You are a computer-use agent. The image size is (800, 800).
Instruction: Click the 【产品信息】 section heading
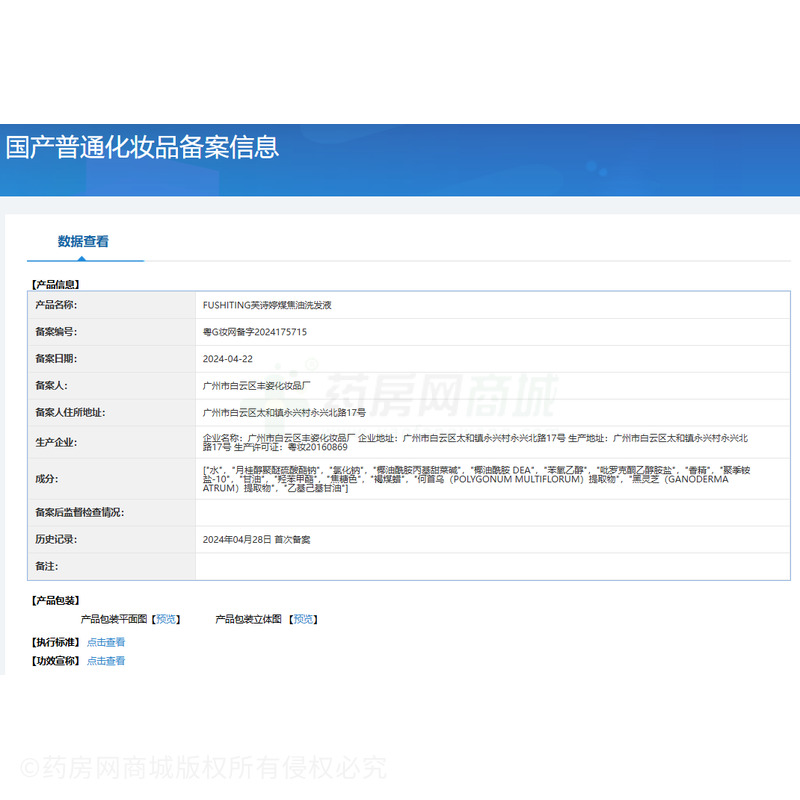click(x=56, y=285)
